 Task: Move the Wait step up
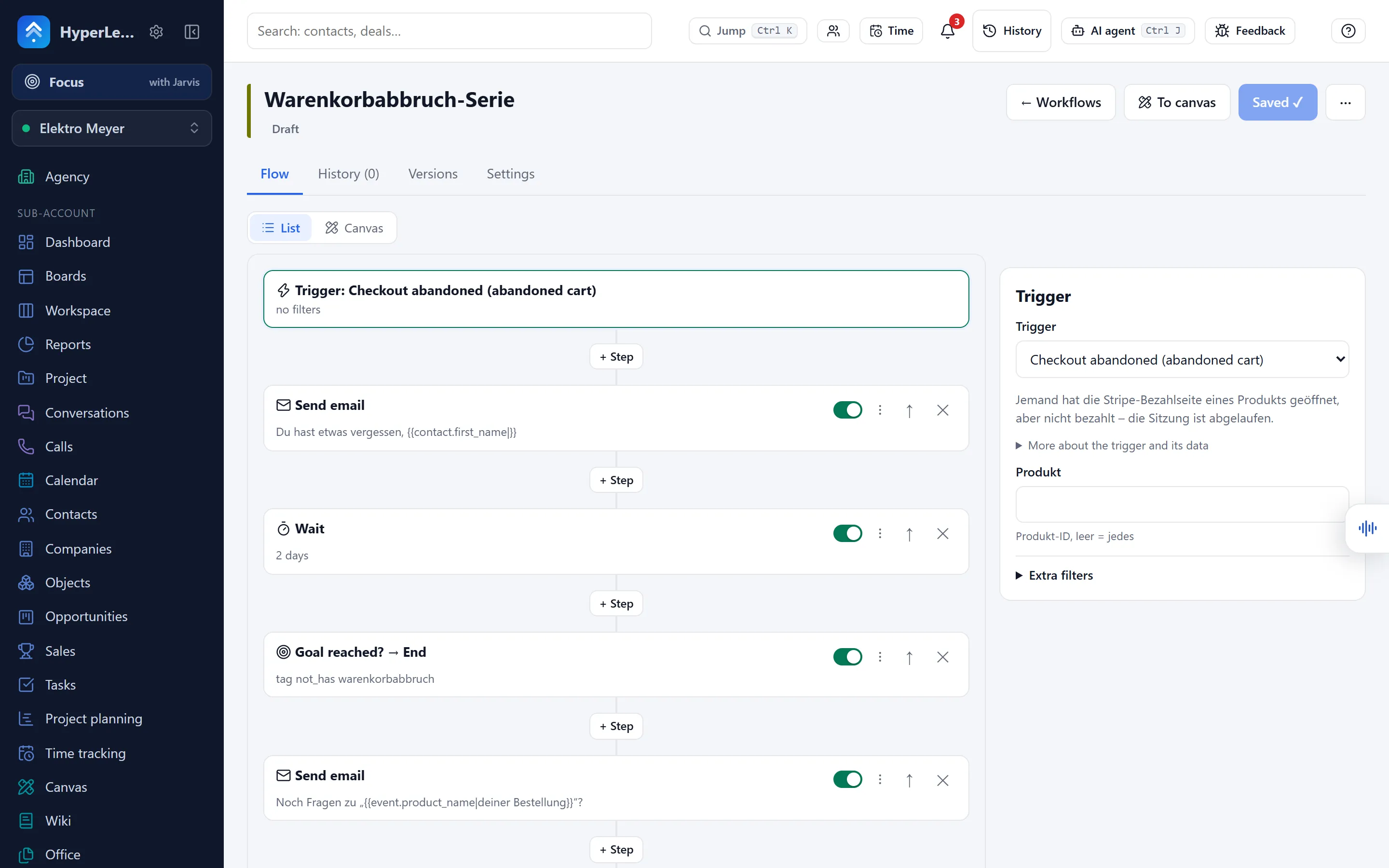[x=909, y=534]
